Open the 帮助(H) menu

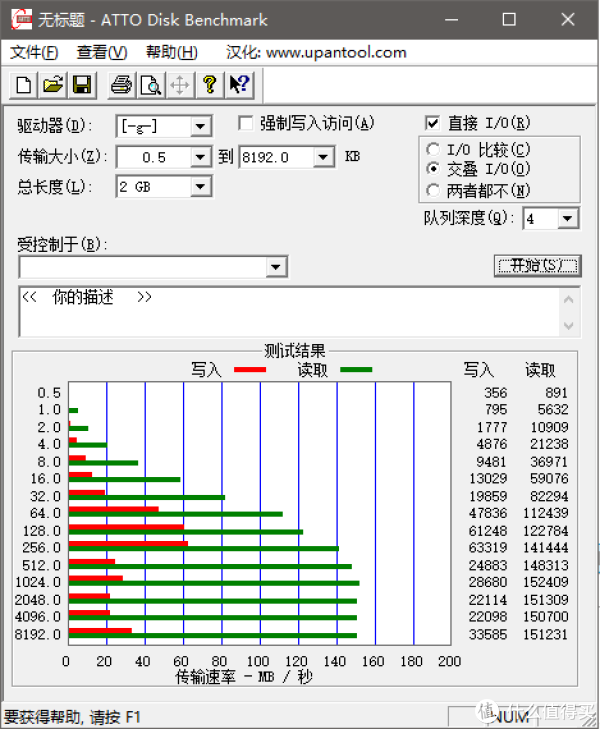[x=171, y=53]
